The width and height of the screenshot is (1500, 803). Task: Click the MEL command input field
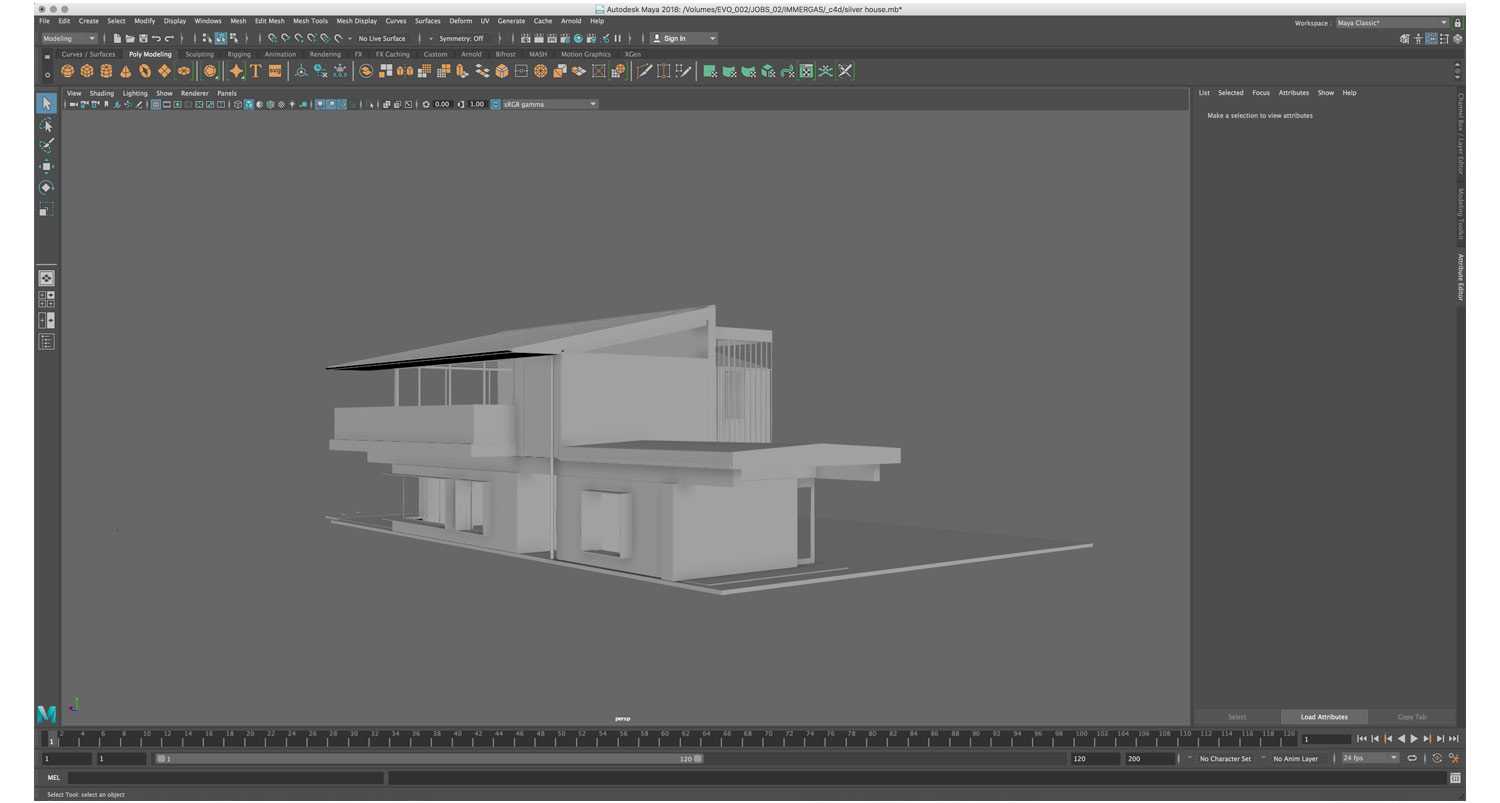226,777
